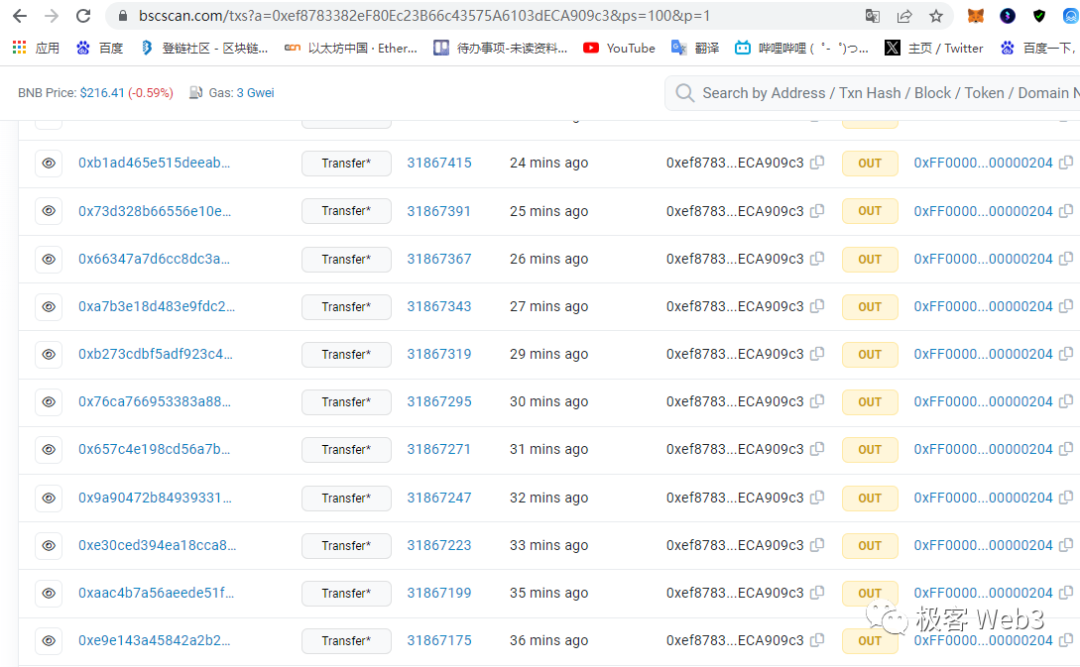
Task: Show quick view for transaction 0xe9e143a45842a2b2
Action: pos(48,641)
